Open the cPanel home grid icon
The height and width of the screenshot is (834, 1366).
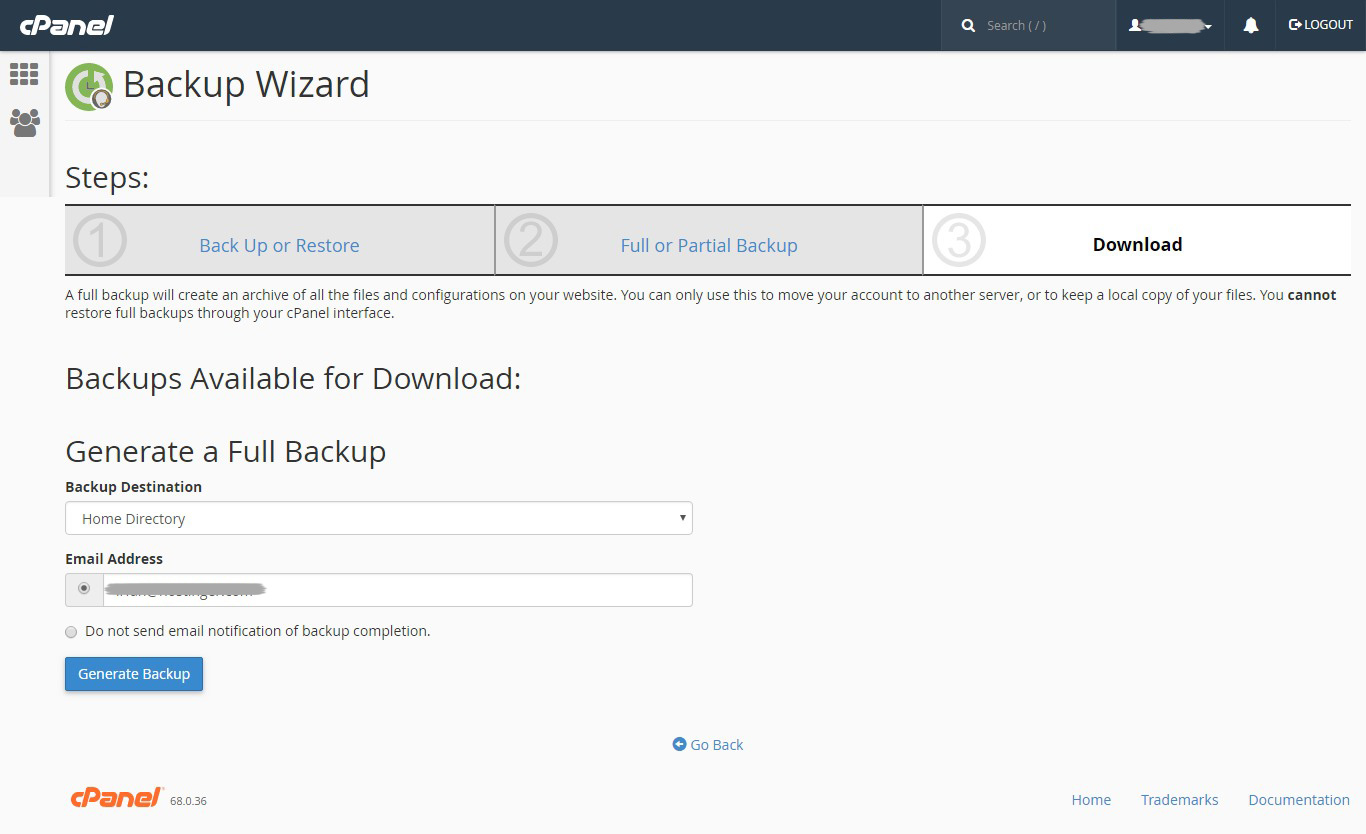[24, 74]
